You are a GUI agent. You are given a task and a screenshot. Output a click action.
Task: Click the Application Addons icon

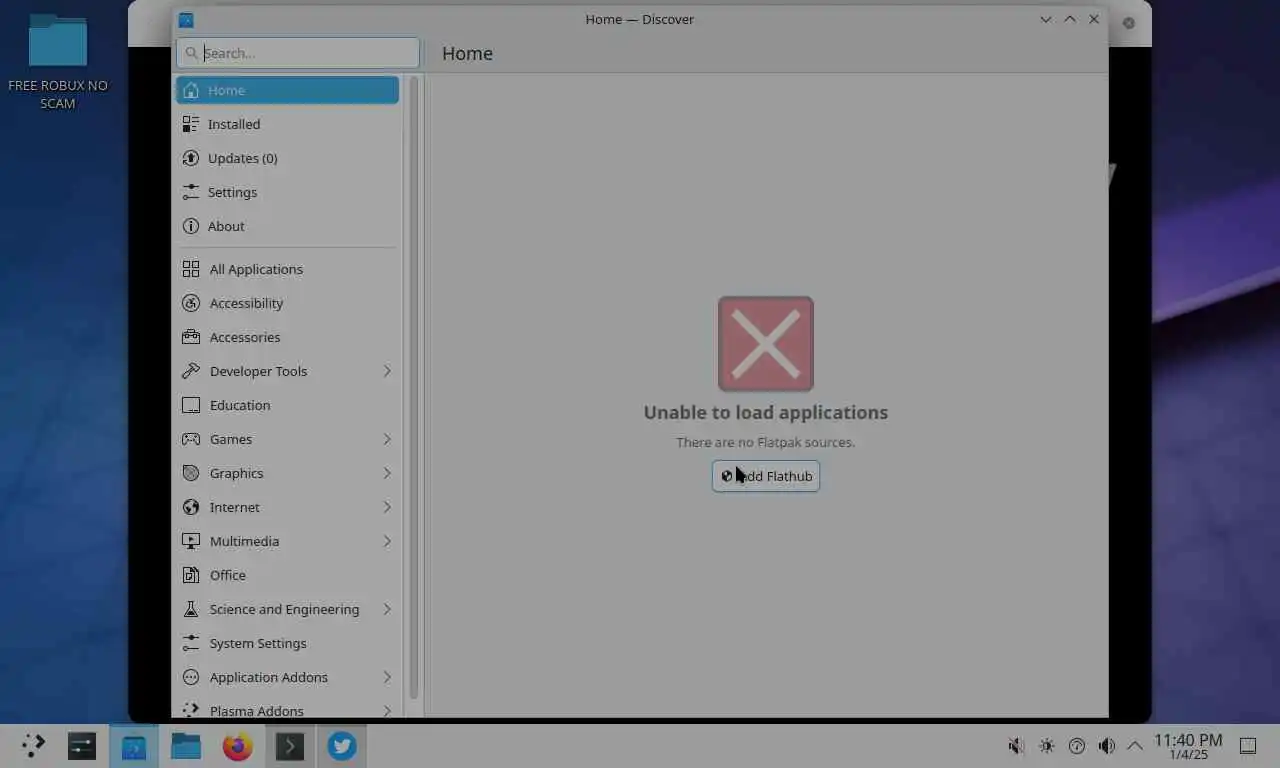tap(191, 677)
